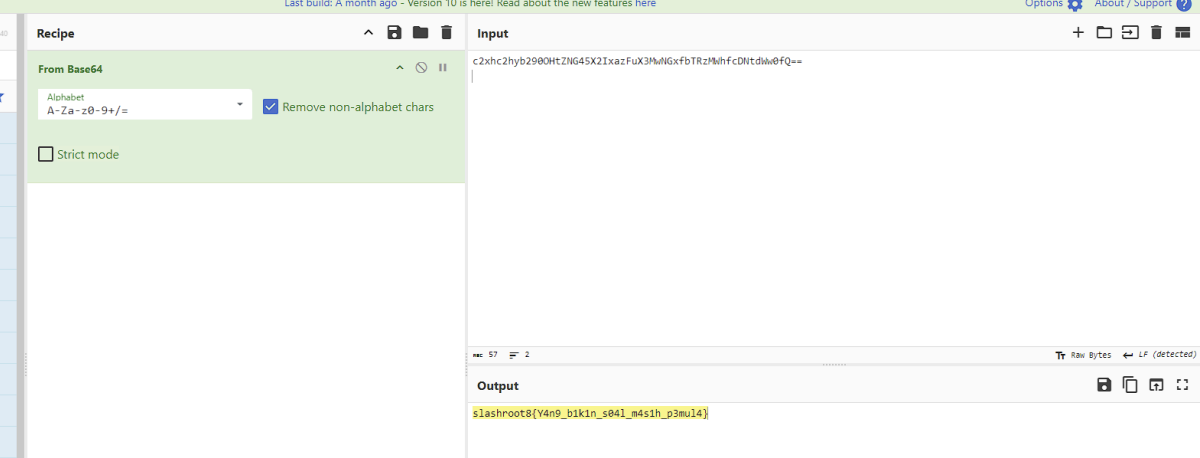Toggle Remove non-alphabet chars checkbox
Image resolution: width=1200 pixels, height=458 pixels.
pyautogui.click(x=270, y=106)
